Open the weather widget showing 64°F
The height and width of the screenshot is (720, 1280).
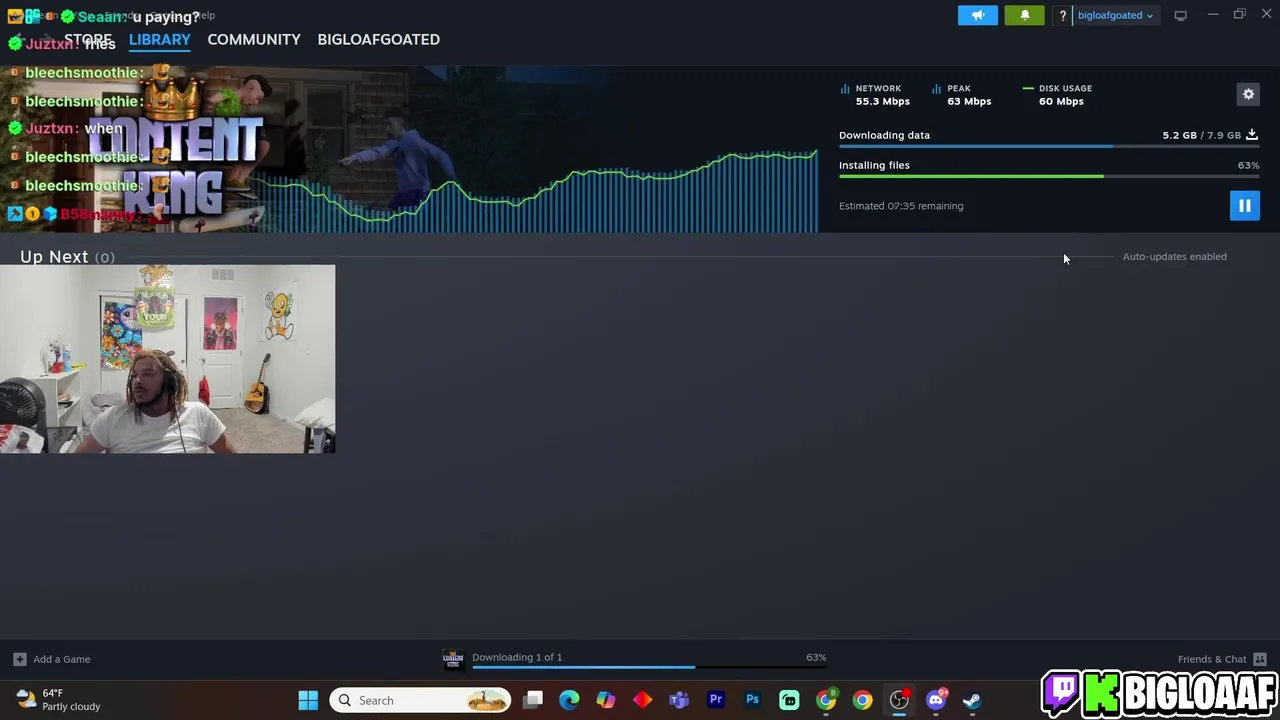point(58,700)
